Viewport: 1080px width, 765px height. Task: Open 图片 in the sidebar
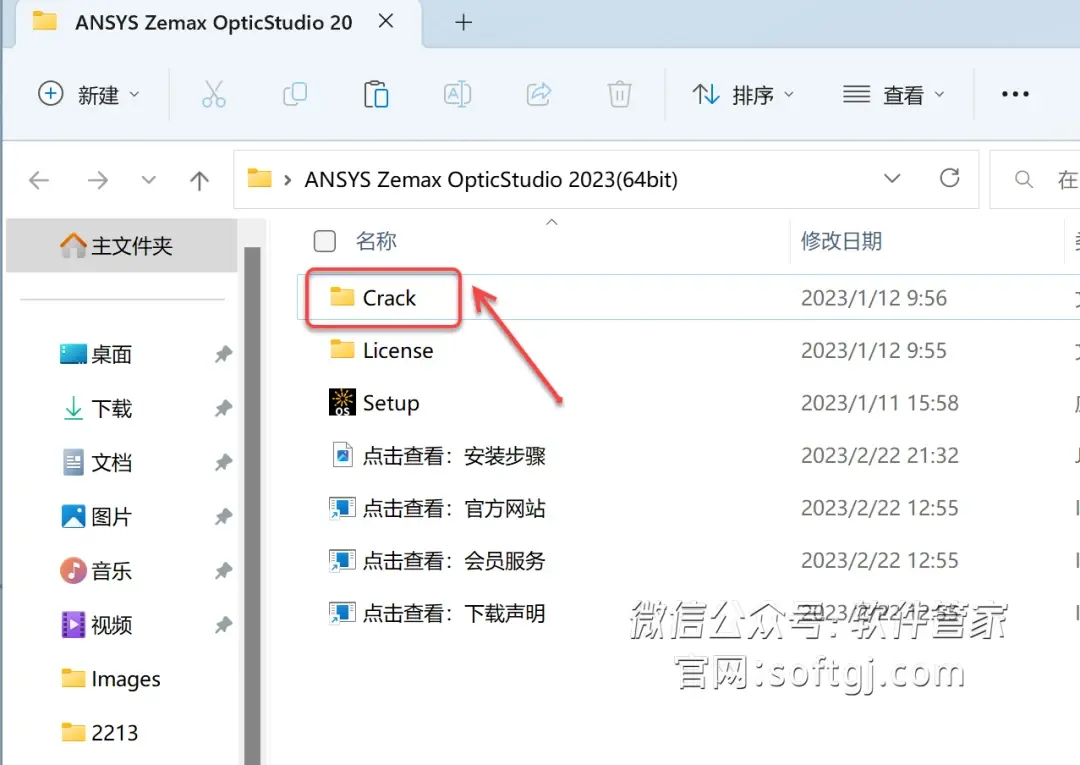[x=96, y=516]
